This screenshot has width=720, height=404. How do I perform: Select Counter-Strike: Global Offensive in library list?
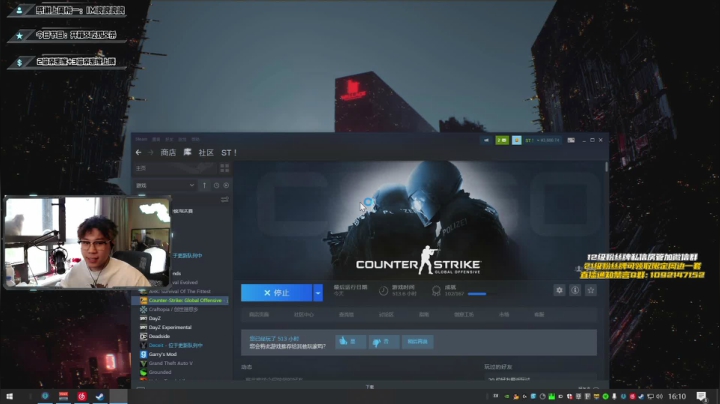click(x=180, y=300)
